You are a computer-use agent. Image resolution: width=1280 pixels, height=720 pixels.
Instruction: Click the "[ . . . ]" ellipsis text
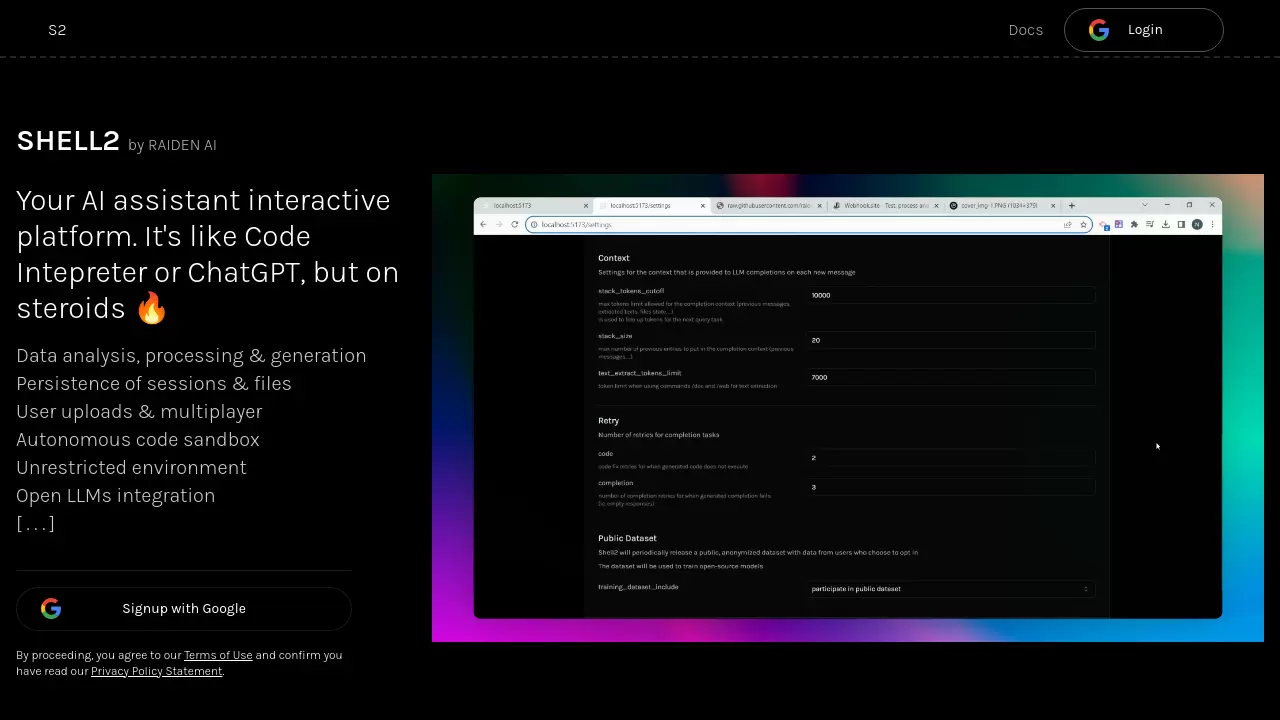tap(35, 524)
